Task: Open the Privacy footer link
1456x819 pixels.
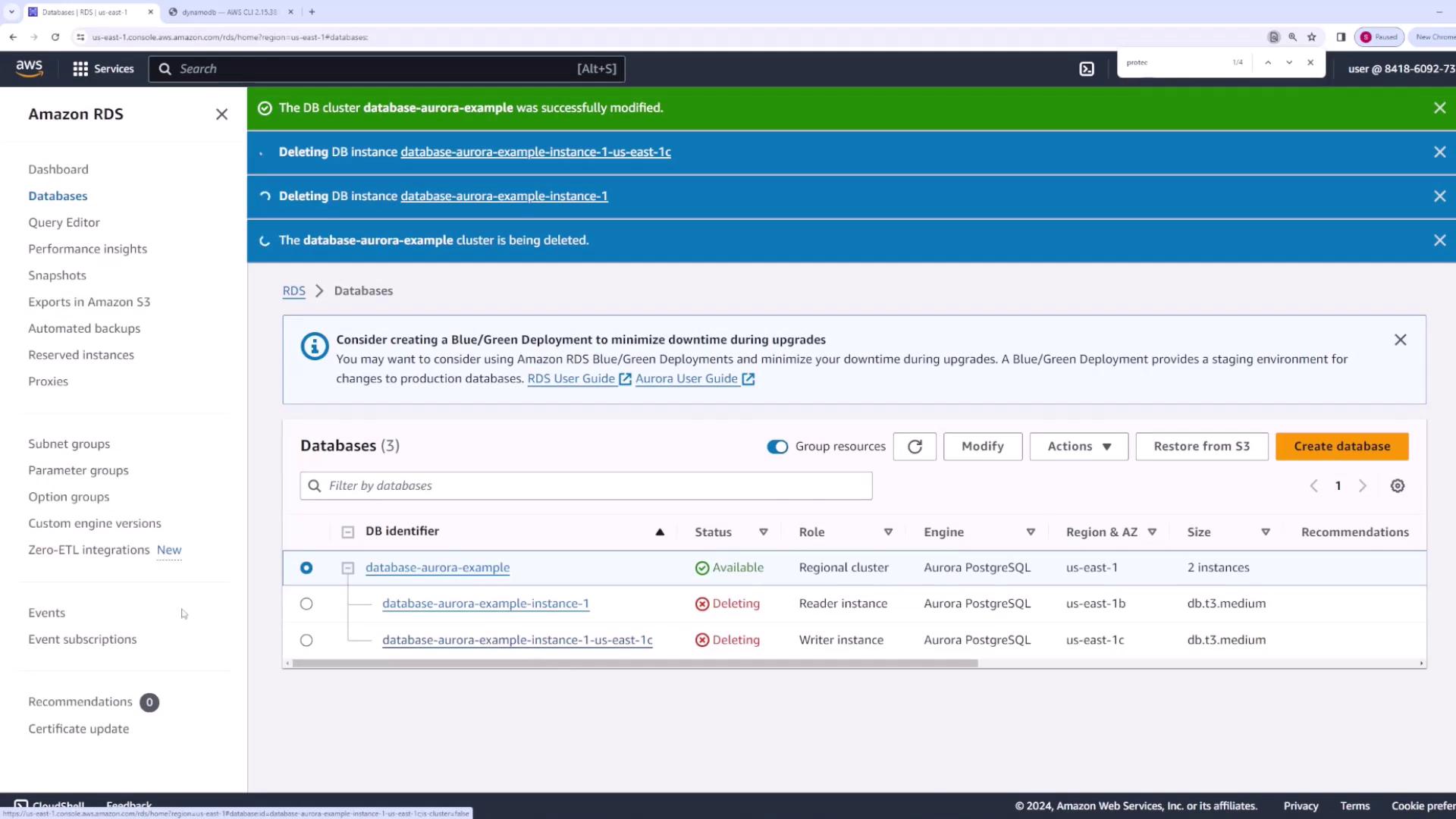Action: click(1301, 806)
